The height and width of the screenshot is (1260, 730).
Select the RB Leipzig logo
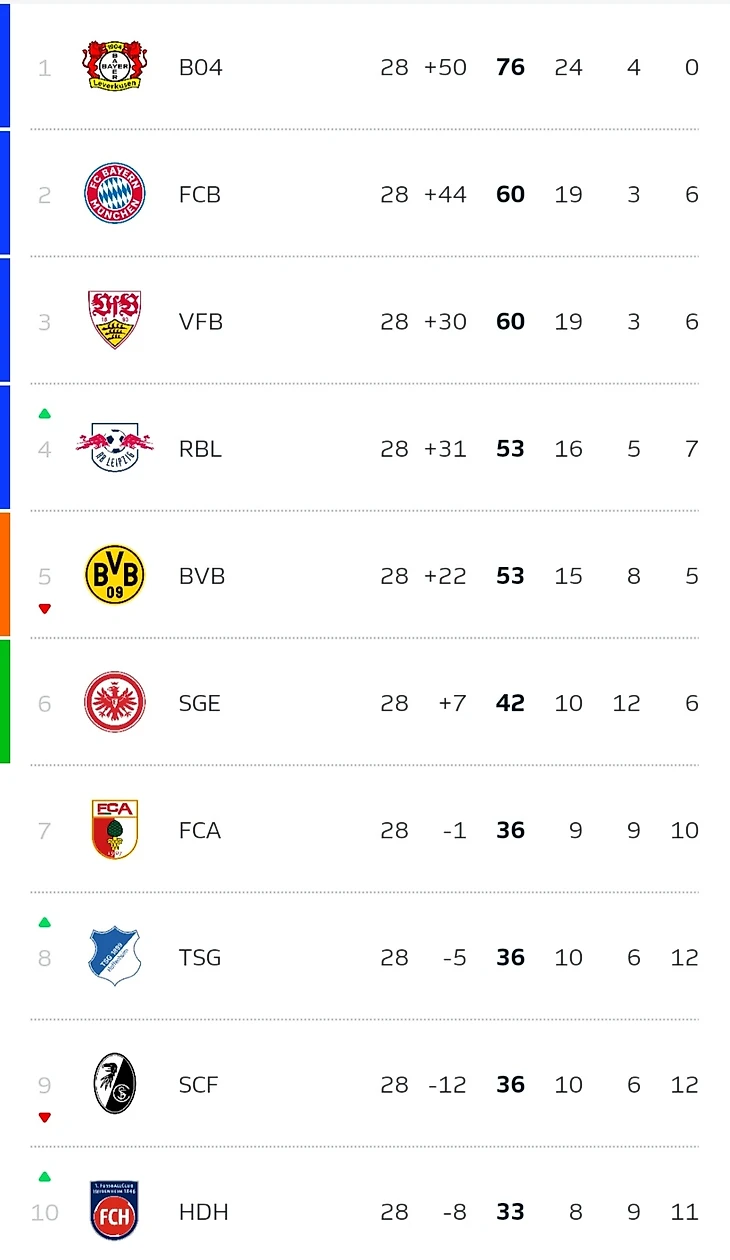(x=114, y=448)
